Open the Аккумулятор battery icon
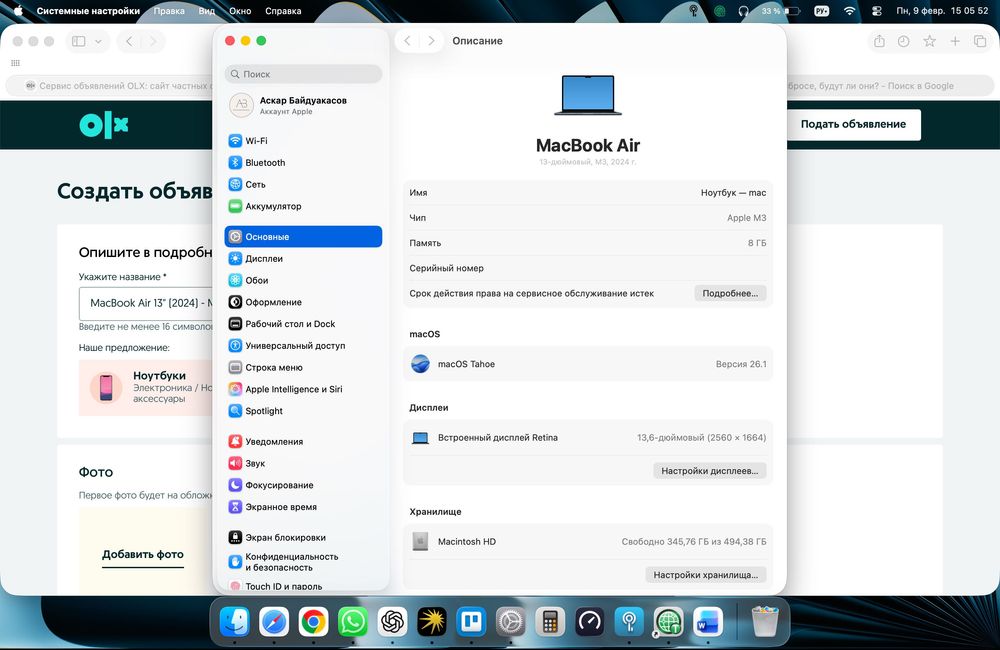Viewport: 1000px width, 650px height. [235, 206]
